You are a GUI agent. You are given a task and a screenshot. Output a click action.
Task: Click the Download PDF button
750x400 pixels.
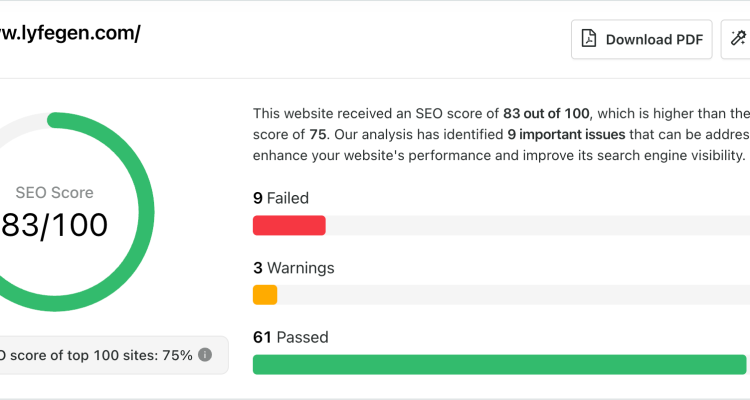[x=641, y=39]
